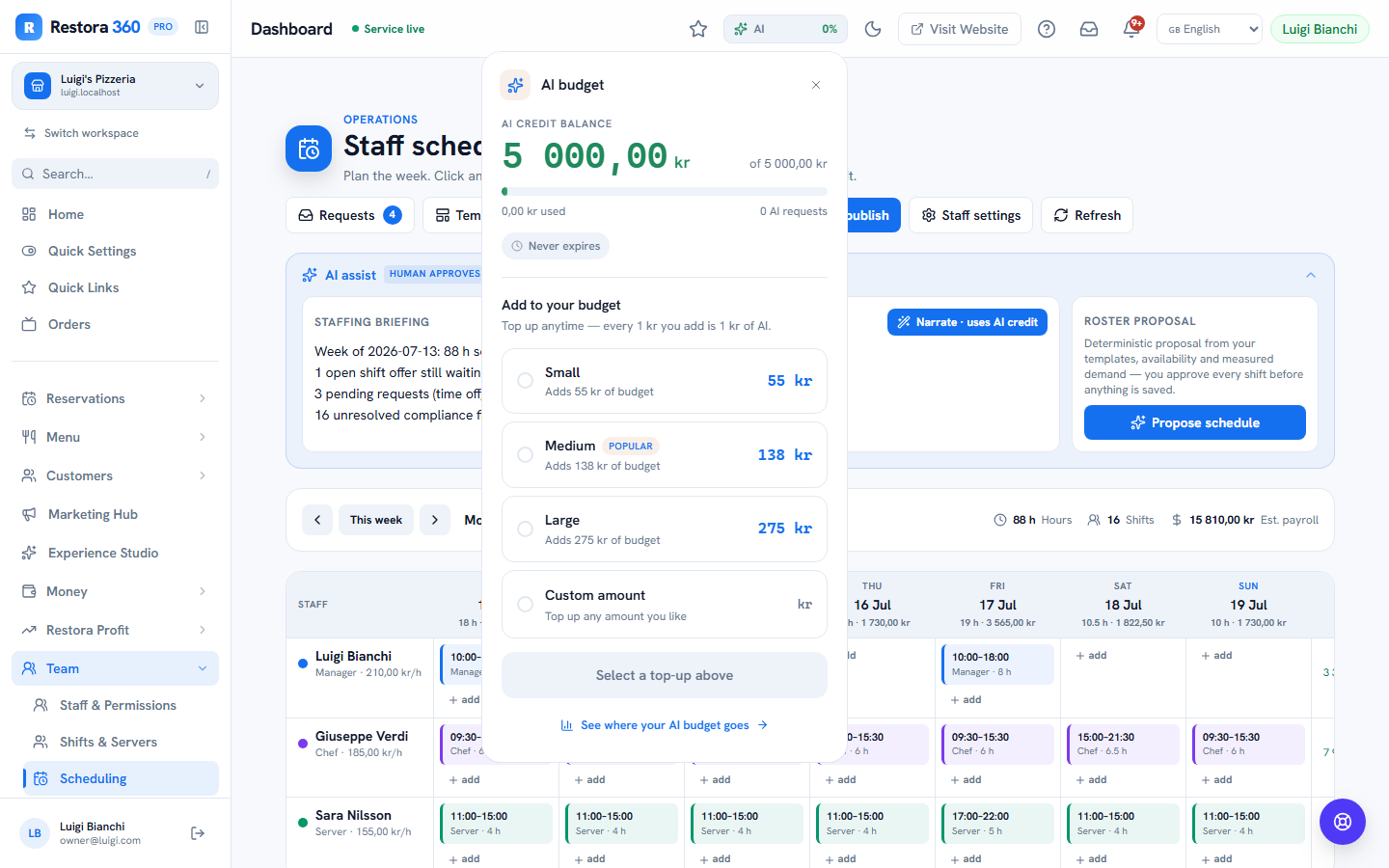Open Experience Studio in sidebar
1389x868 pixels.
click(x=115, y=553)
